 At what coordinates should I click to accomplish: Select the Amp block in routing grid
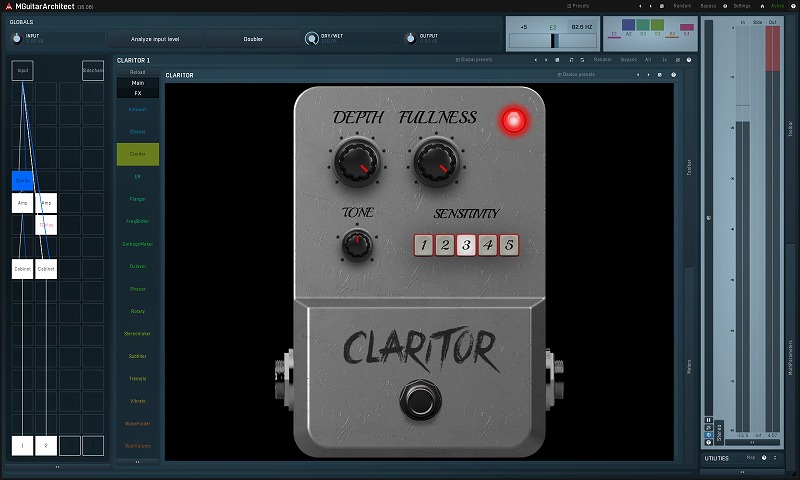tap(23, 203)
